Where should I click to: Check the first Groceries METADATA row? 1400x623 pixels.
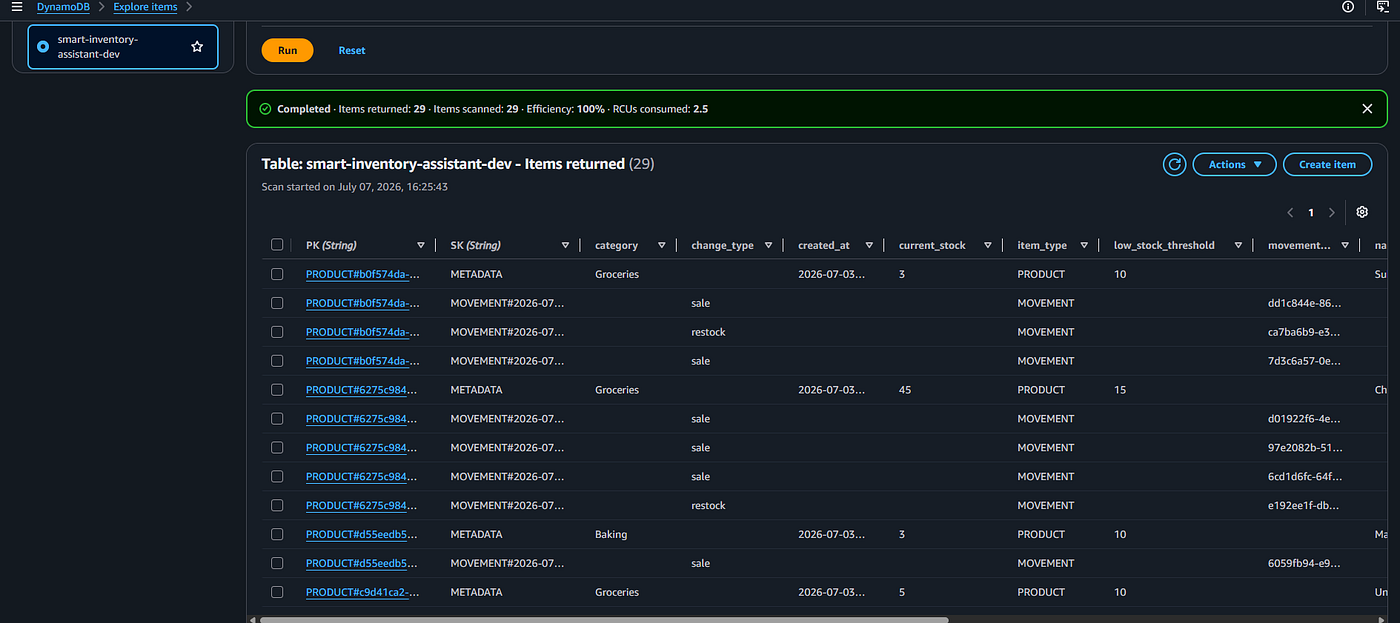tap(277, 274)
